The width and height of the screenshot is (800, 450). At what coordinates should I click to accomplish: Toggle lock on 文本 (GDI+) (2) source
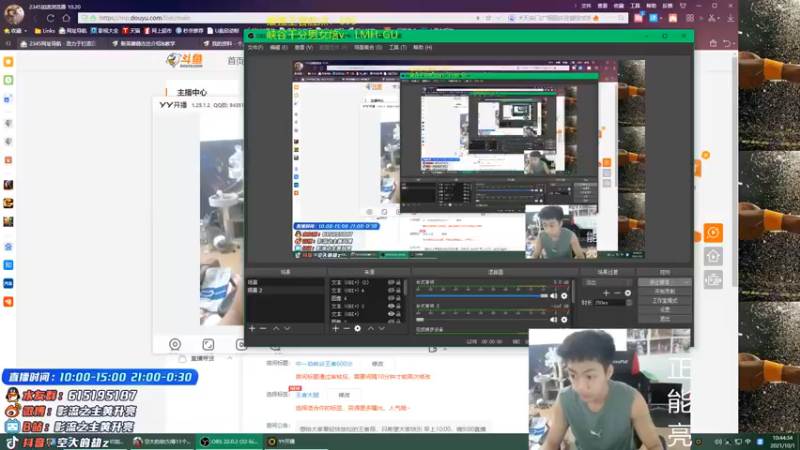tap(398, 282)
